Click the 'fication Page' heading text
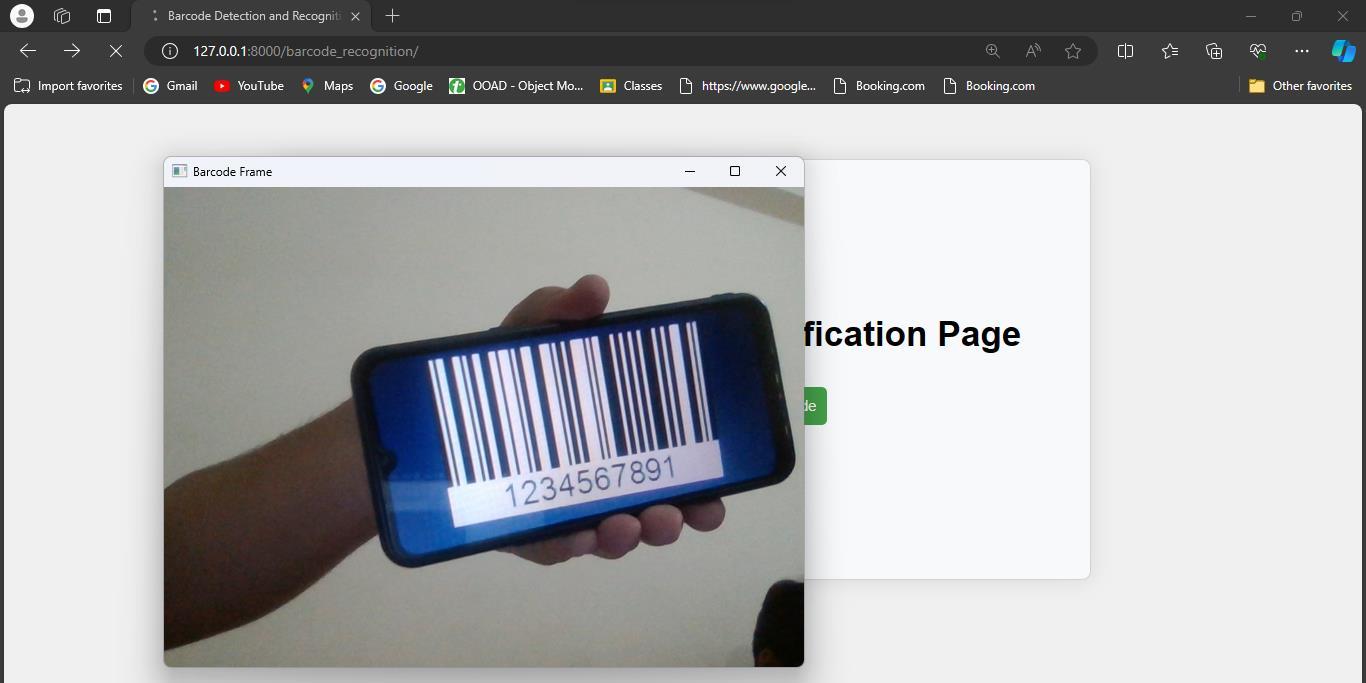The height and width of the screenshot is (683, 1366). (912, 334)
